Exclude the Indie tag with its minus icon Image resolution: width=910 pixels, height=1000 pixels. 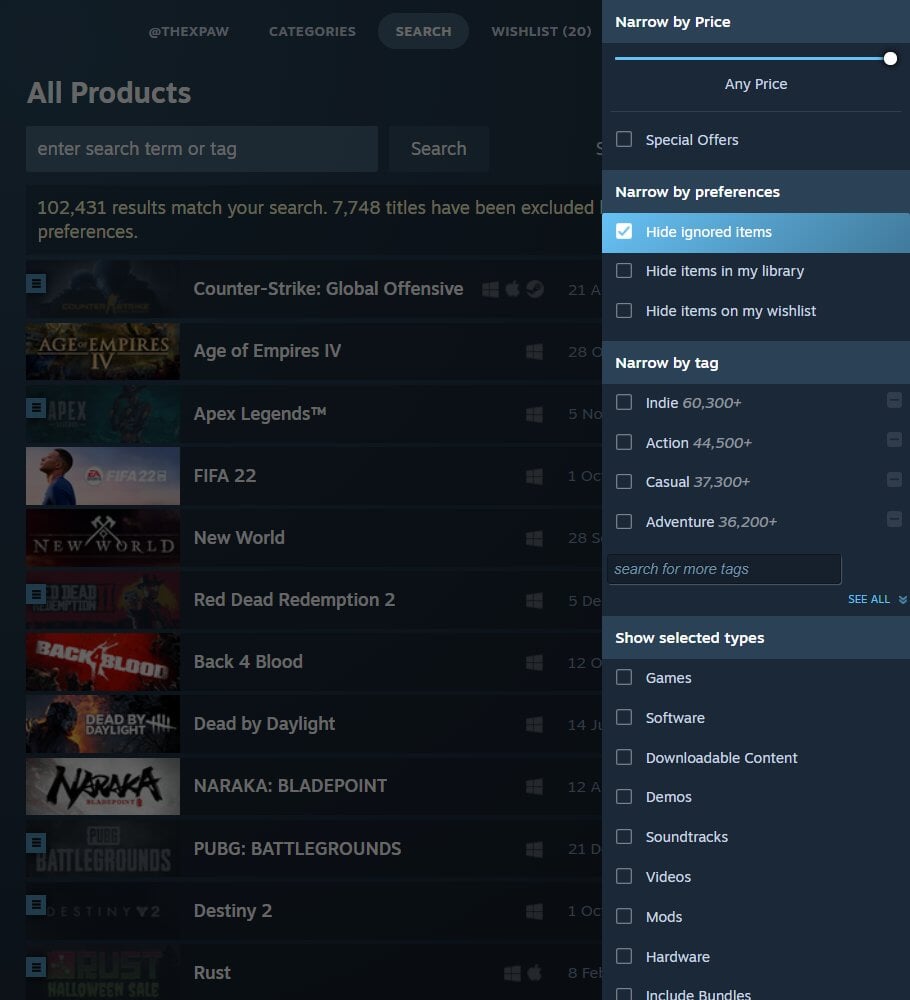894,400
